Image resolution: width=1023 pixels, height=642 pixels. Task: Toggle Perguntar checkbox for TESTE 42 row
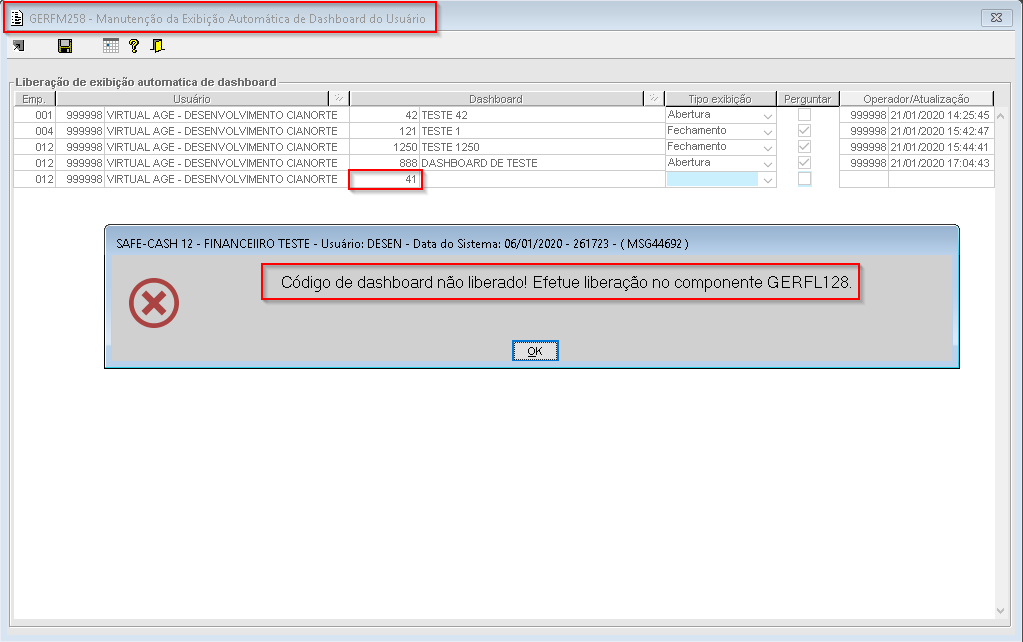pyautogui.click(x=804, y=115)
